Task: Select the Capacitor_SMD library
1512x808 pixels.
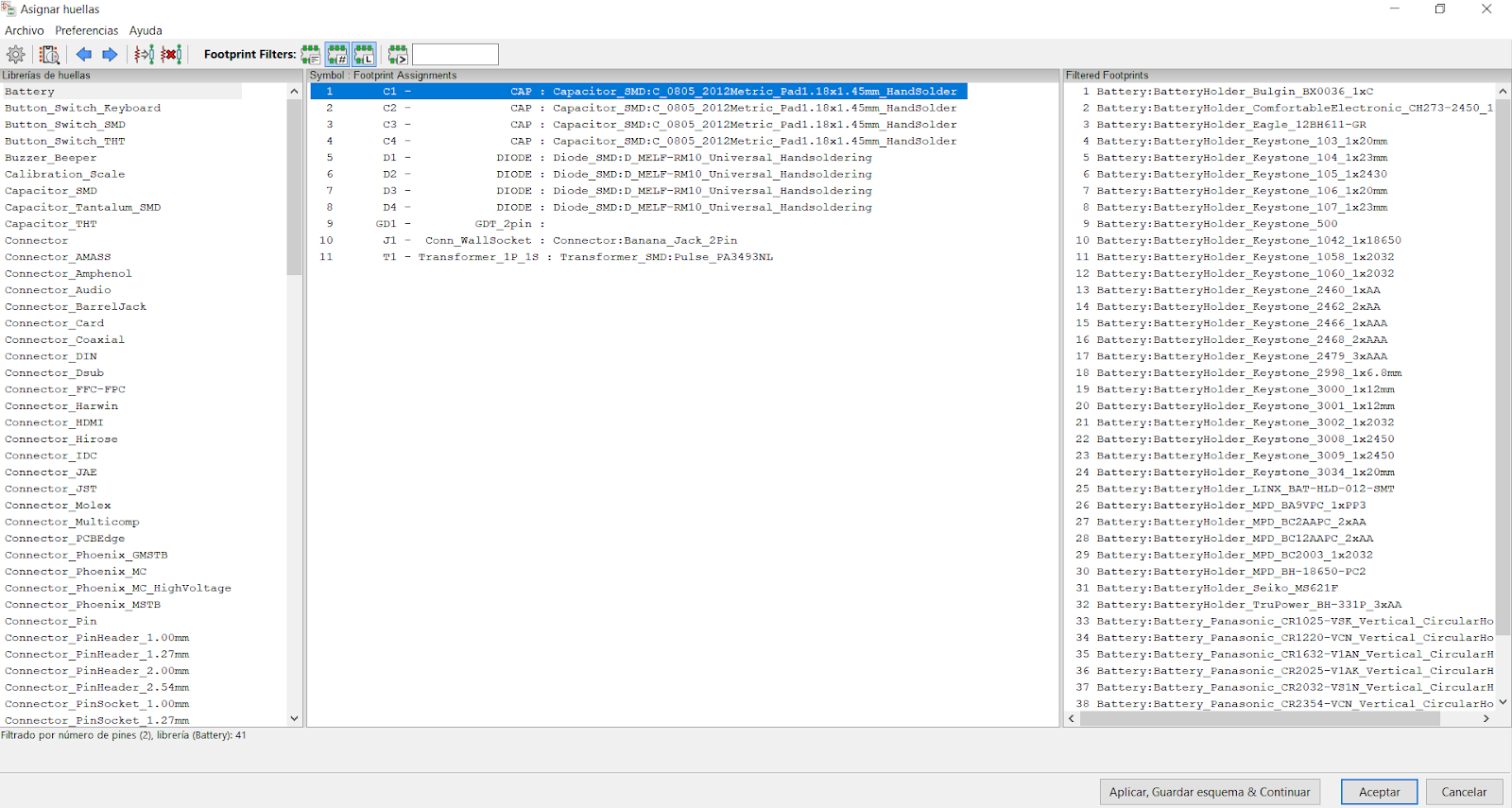Action: tap(51, 191)
